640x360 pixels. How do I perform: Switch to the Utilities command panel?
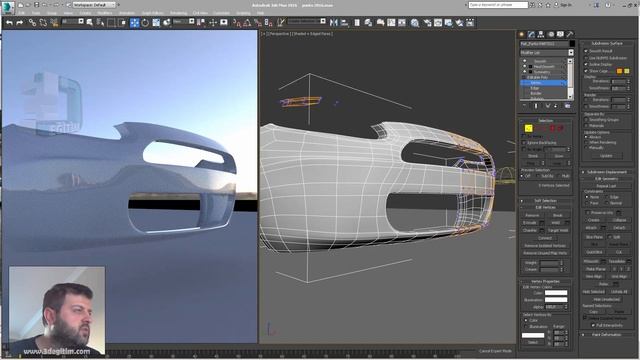coord(570,34)
